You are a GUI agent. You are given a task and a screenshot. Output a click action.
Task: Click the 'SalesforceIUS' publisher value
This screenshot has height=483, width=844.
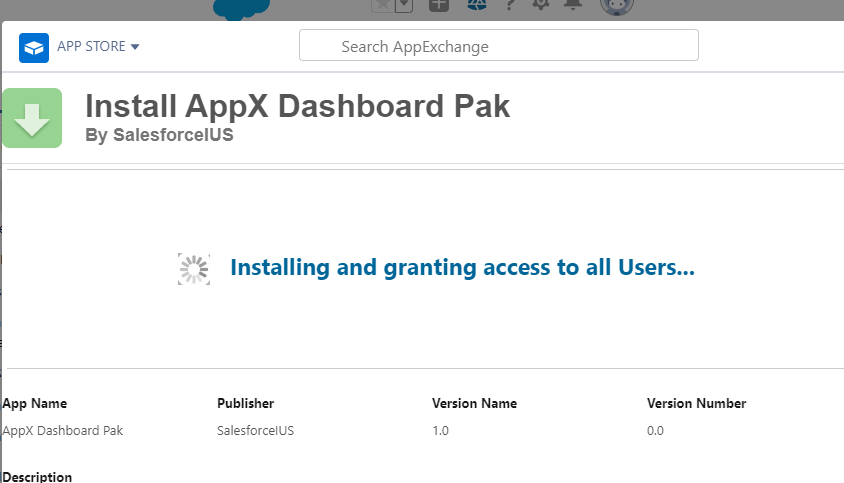pyautogui.click(x=256, y=431)
